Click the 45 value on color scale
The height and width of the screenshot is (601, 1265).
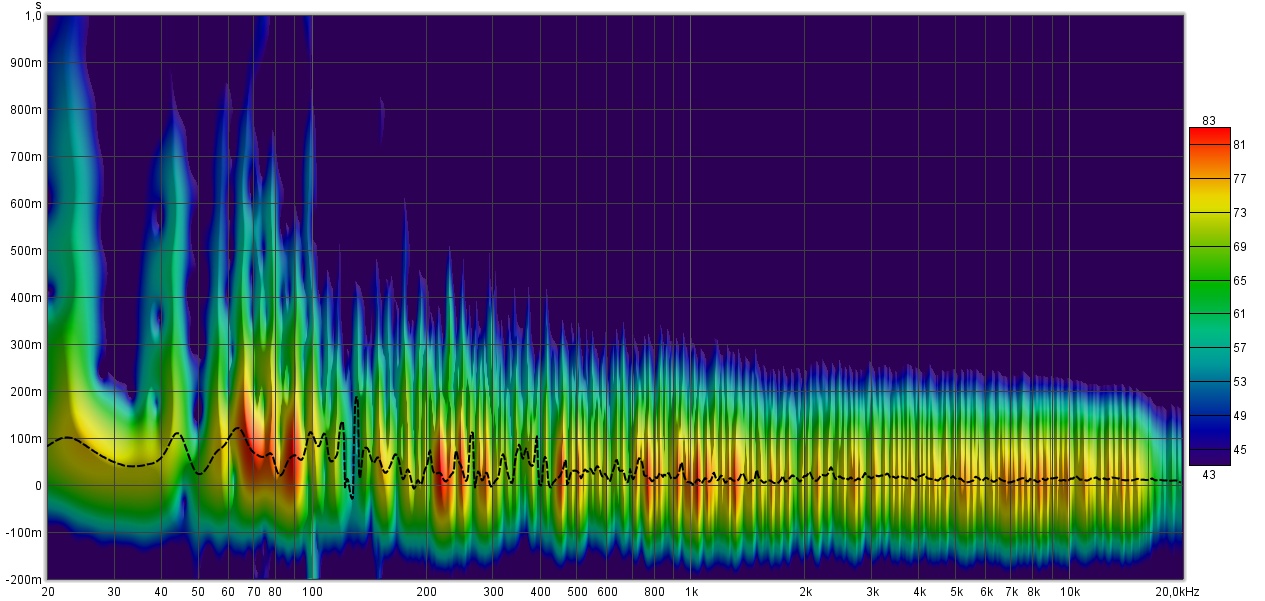[1240, 450]
